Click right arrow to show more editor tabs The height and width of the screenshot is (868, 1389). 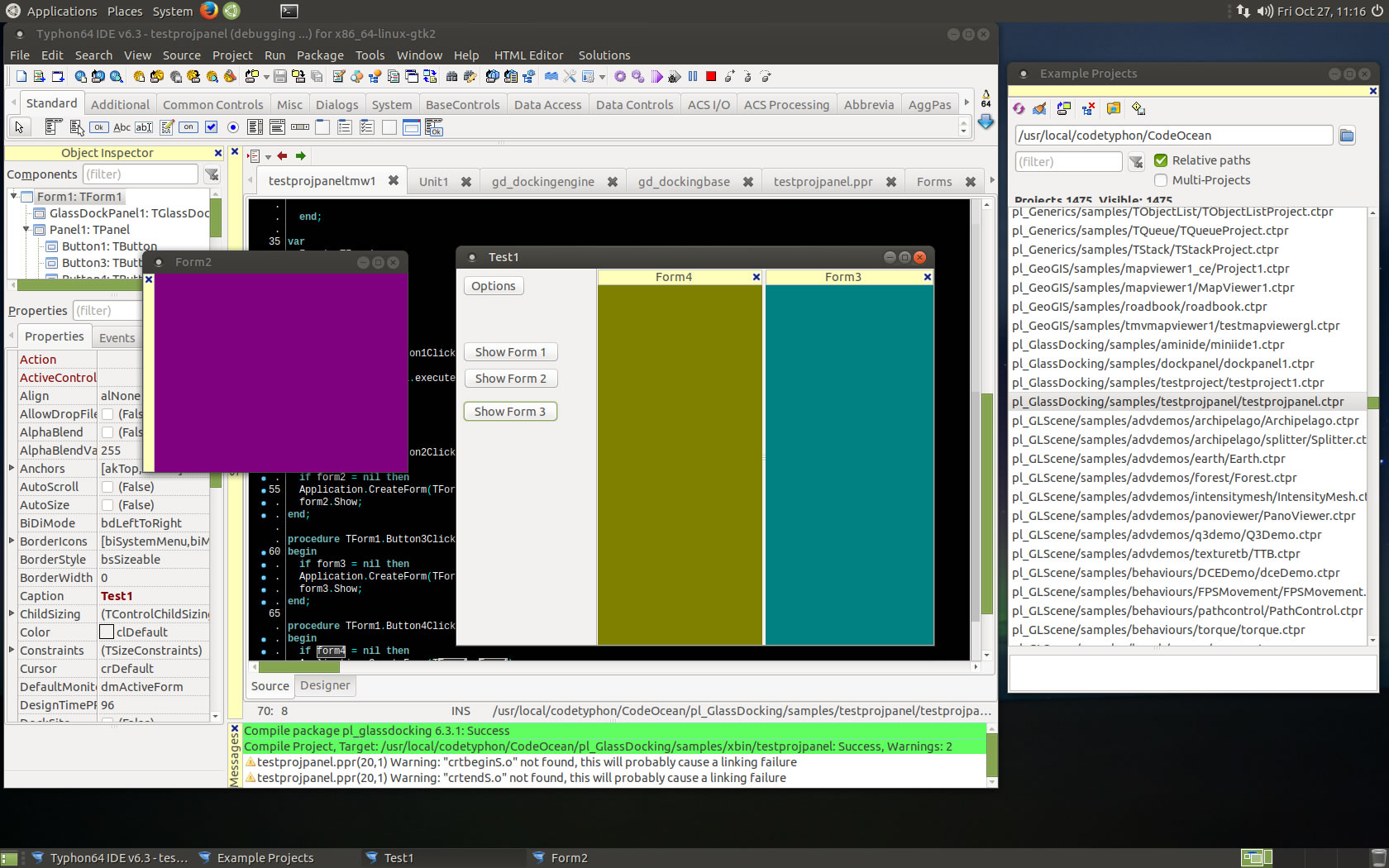tap(991, 181)
